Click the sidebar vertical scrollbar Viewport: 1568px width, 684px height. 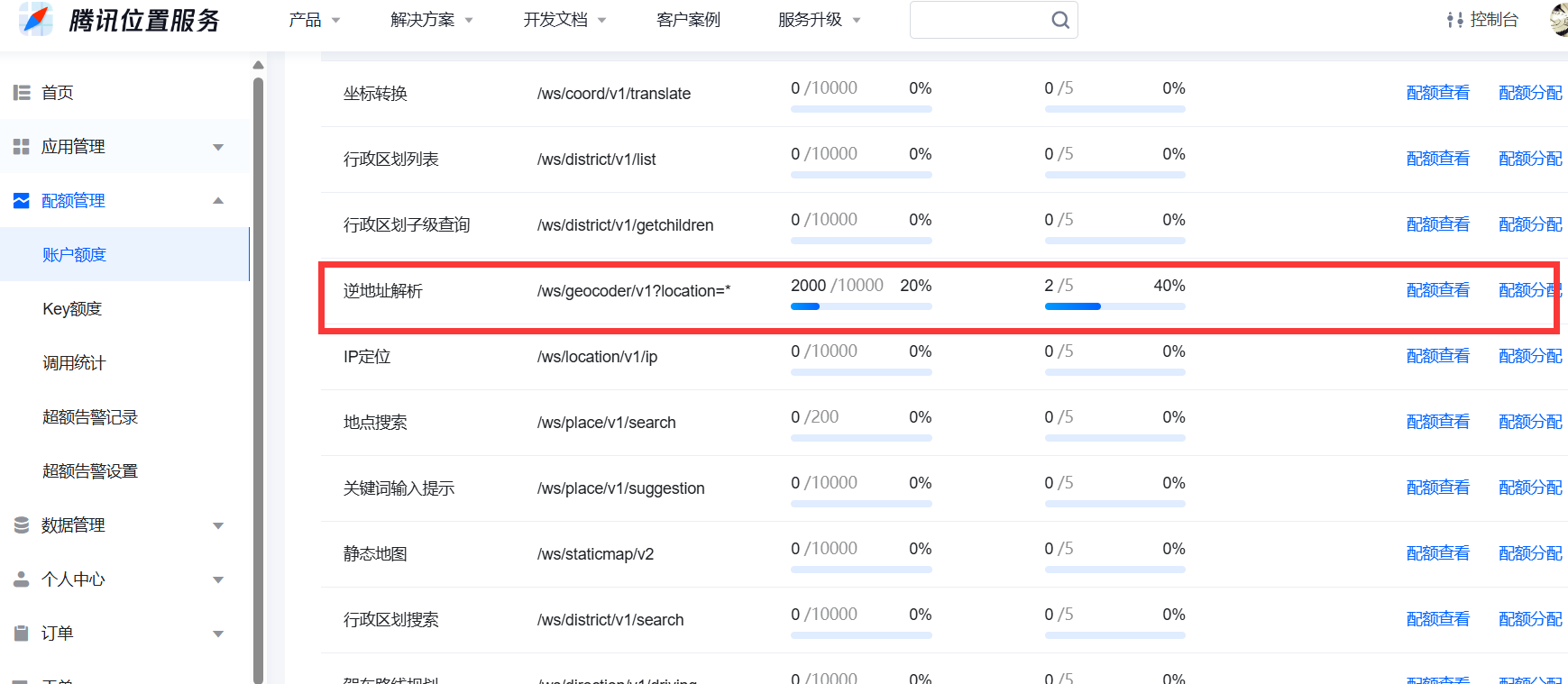258,378
